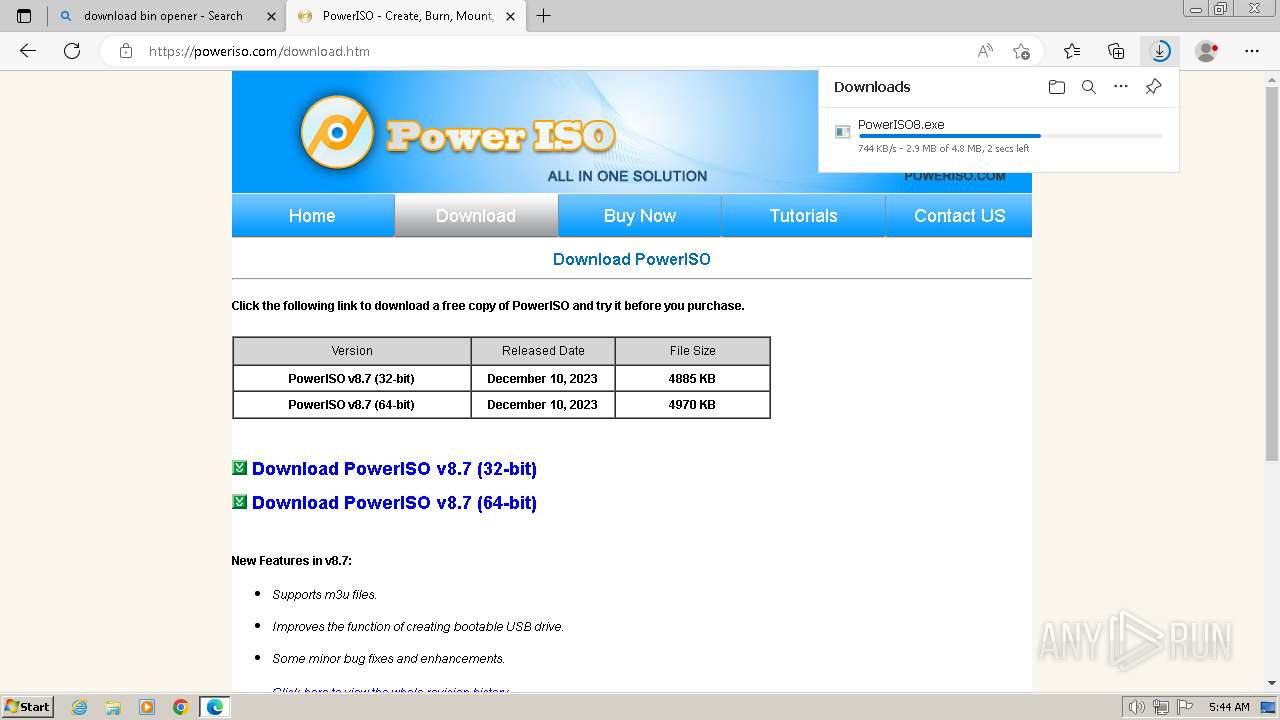The width and height of the screenshot is (1280, 720).
Task: Launch media player from taskbar
Action: point(147,707)
